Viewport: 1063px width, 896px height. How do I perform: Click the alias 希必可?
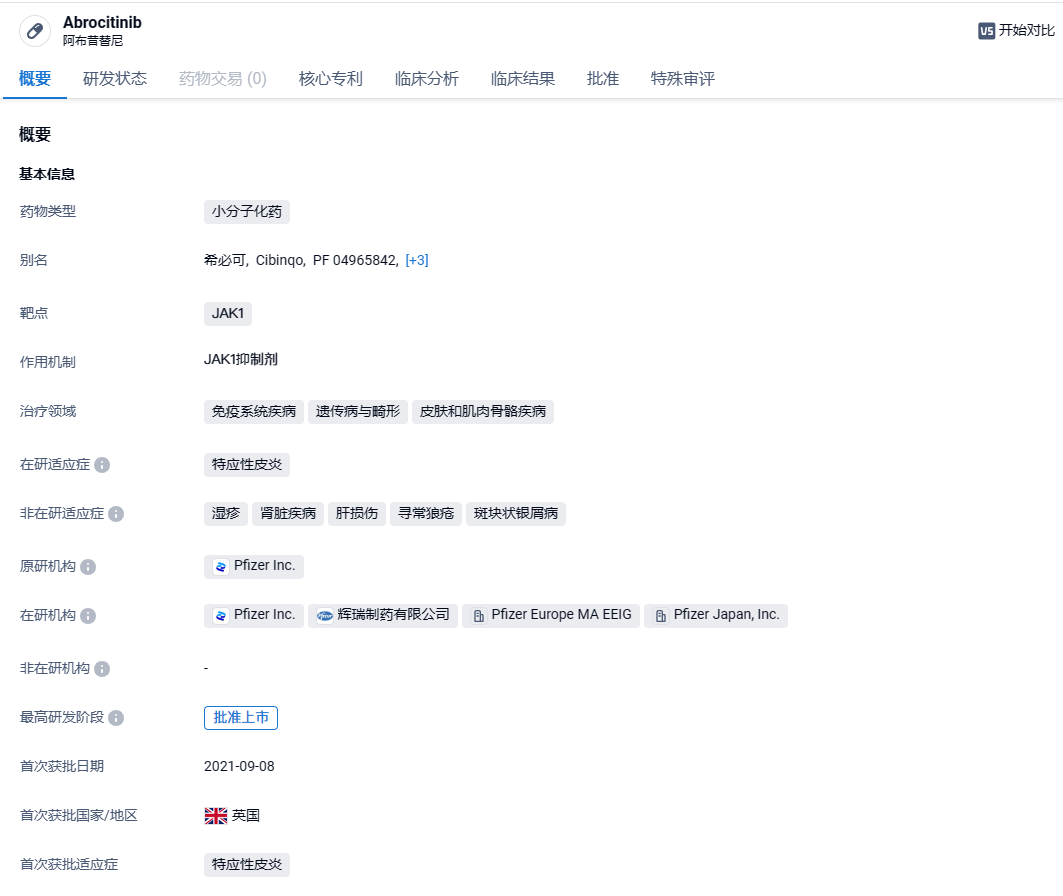[x=225, y=260]
